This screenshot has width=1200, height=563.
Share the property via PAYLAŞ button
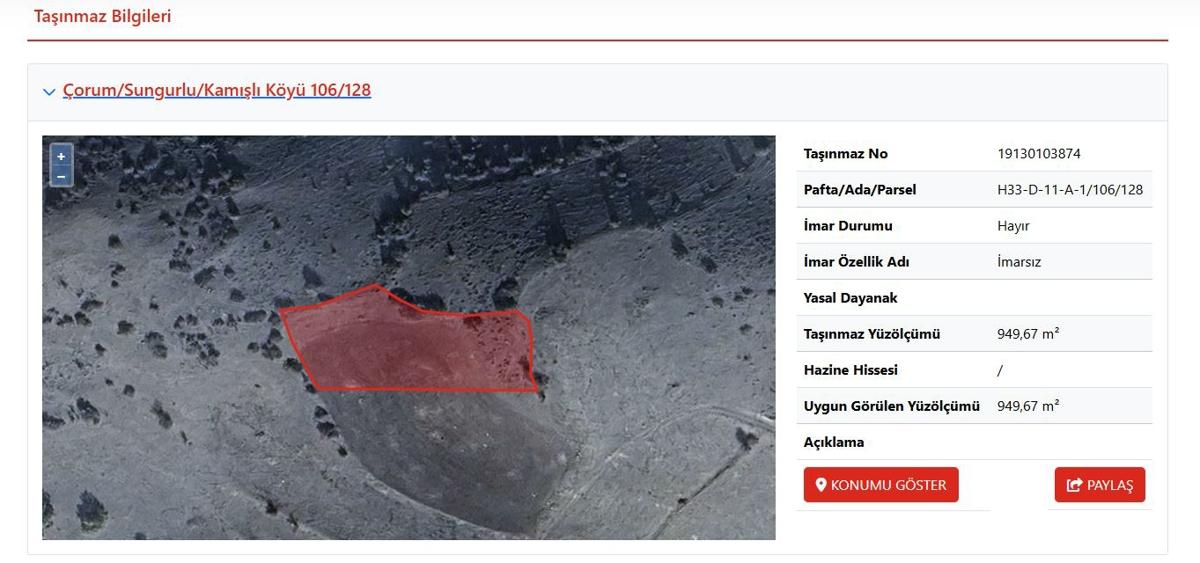tap(1100, 485)
